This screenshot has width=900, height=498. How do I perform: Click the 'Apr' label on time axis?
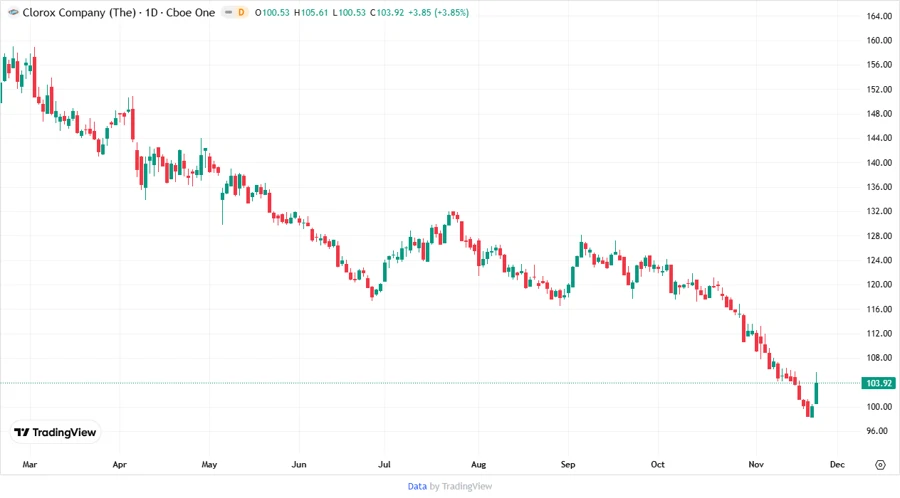click(x=119, y=464)
